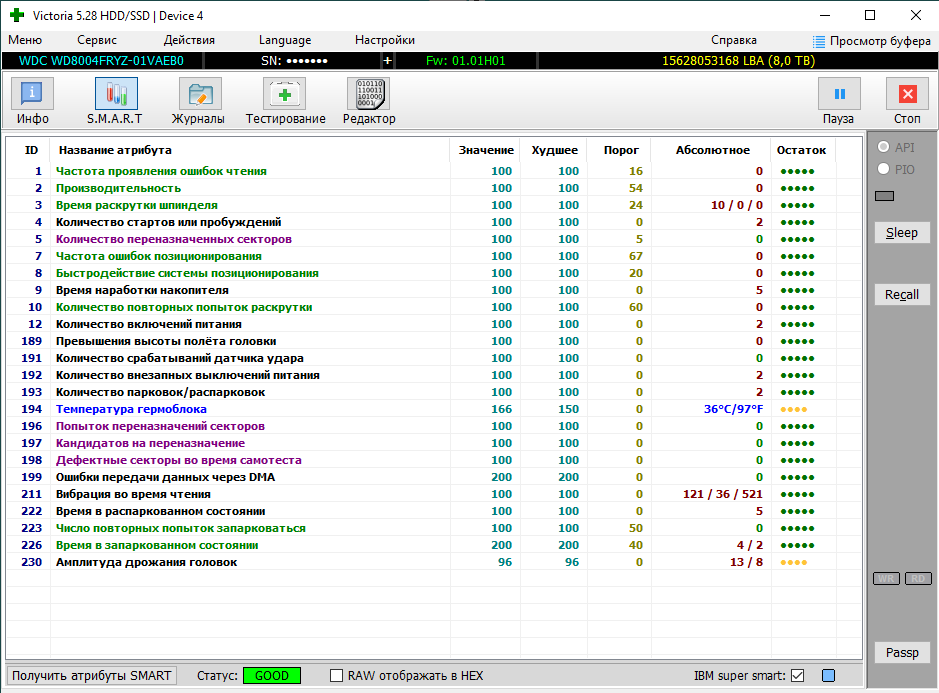Screen dimensions: 939x693
Task: Select the S.M.A.R.T toolbar icon
Action: 116,102
